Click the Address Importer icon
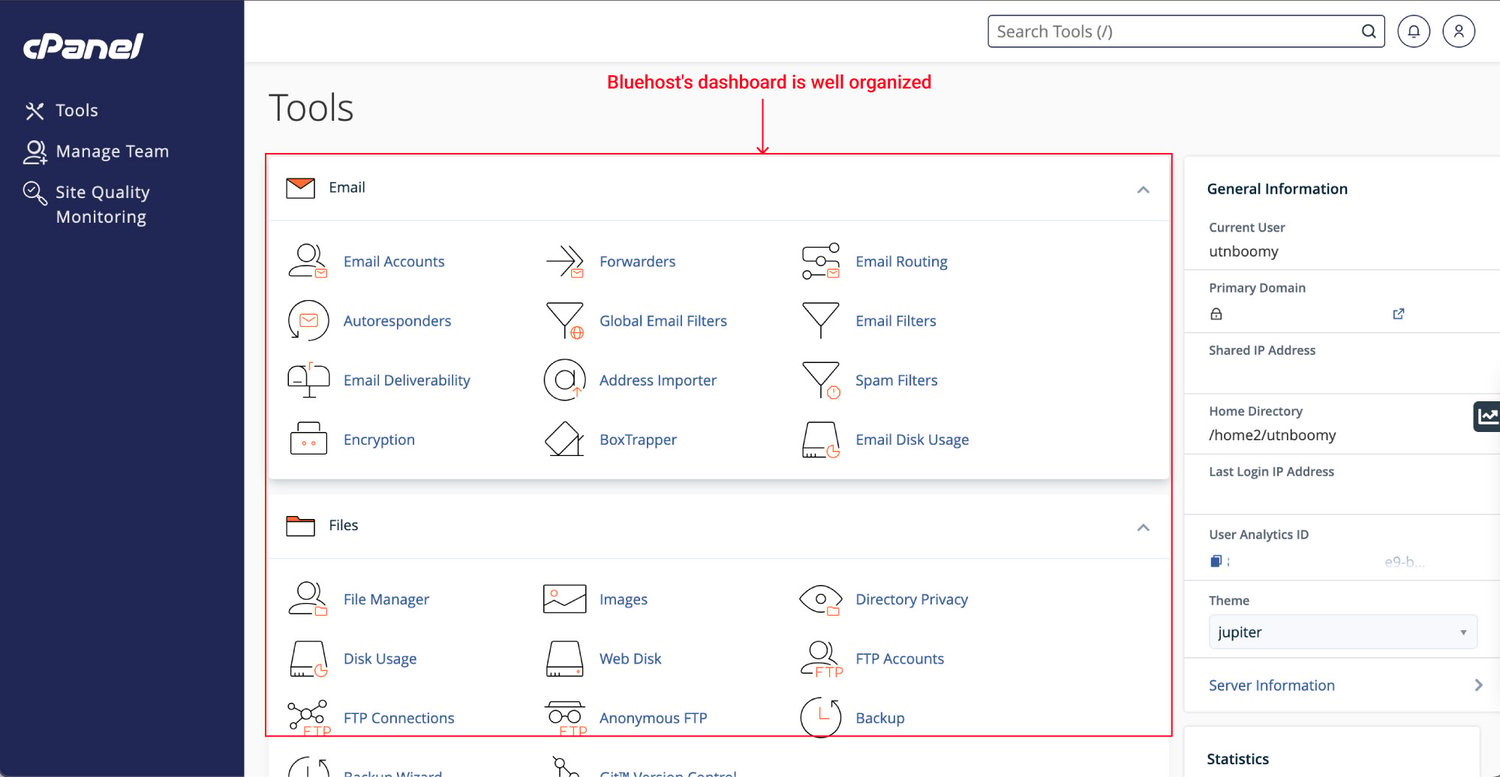The width and height of the screenshot is (1500, 777). [565, 380]
